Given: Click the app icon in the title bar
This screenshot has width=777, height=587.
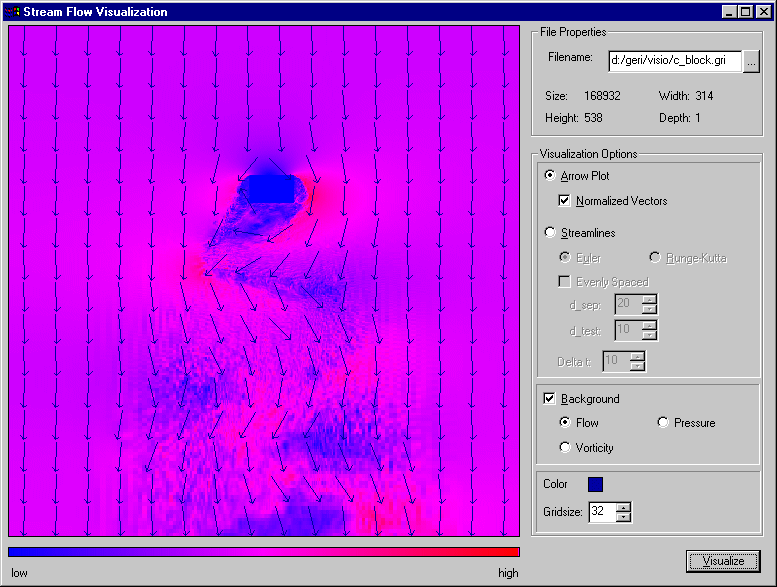Looking at the screenshot, I should [x=12, y=12].
